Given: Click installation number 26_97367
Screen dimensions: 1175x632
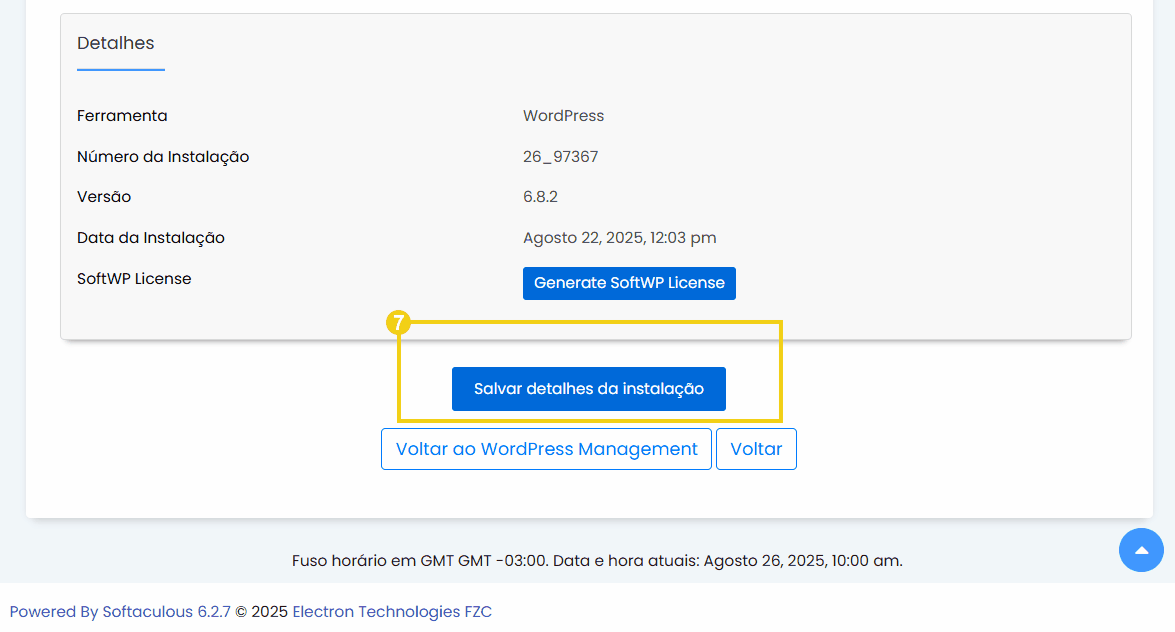Looking at the screenshot, I should [x=561, y=157].
